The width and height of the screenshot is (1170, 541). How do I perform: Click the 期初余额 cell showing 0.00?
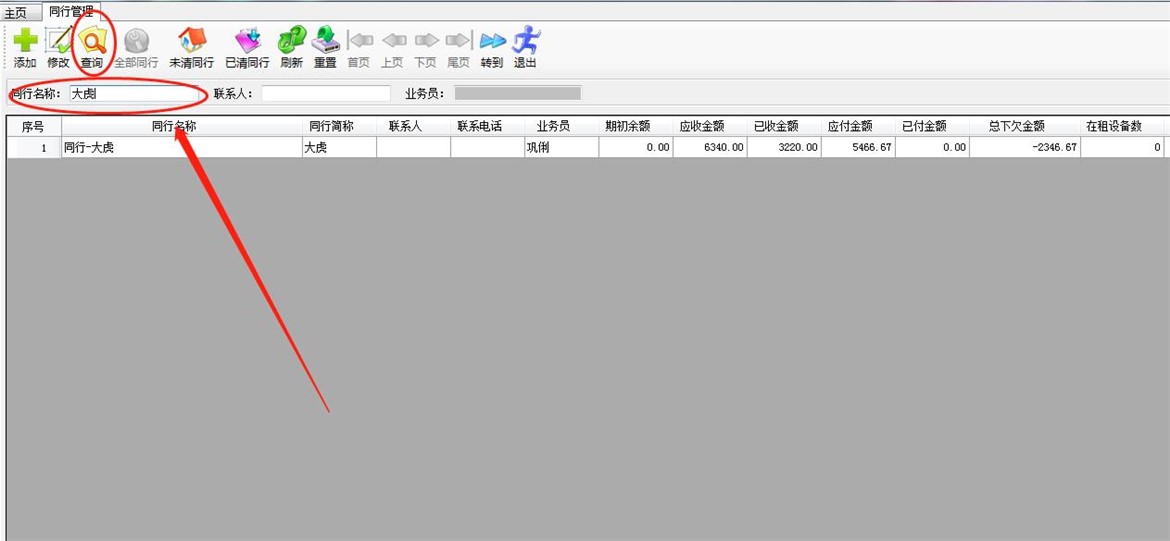[x=635, y=147]
